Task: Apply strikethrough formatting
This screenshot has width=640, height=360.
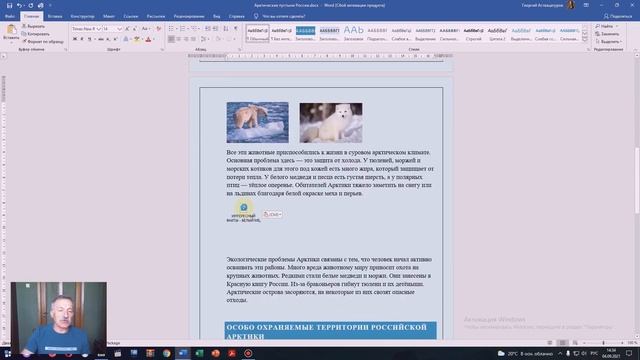Action: [101, 39]
